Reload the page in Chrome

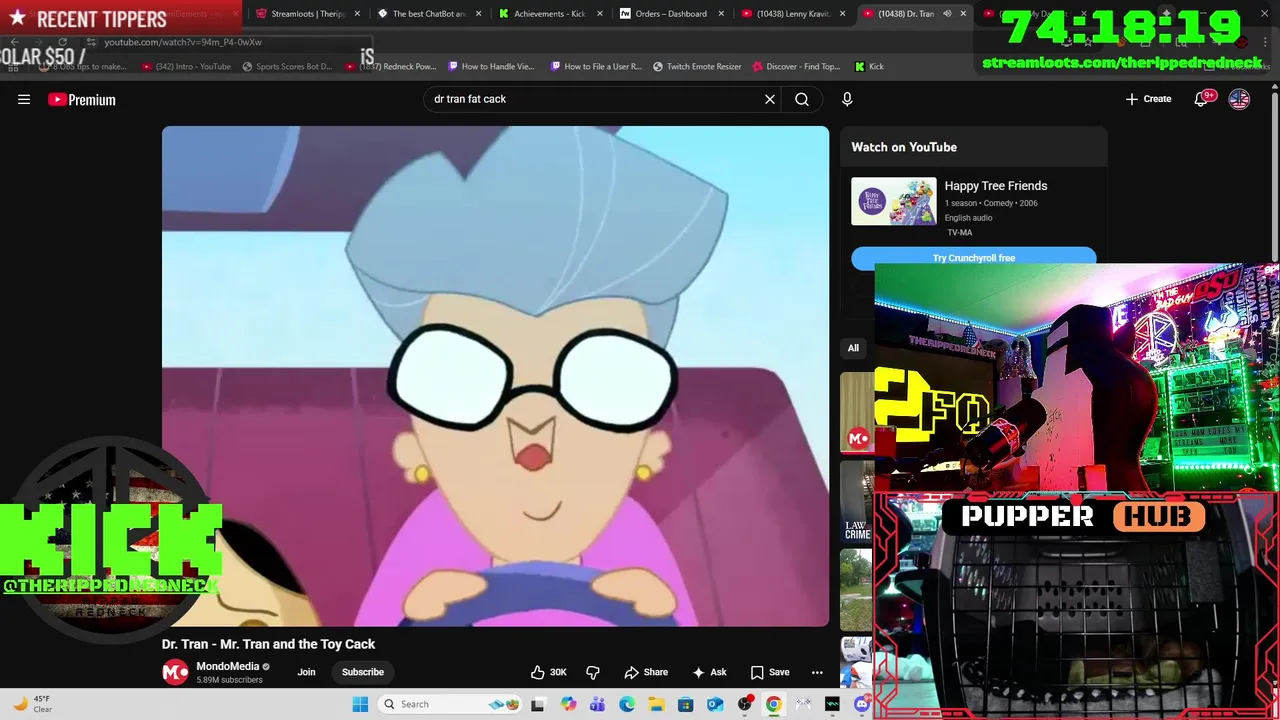click(x=62, y=42)
